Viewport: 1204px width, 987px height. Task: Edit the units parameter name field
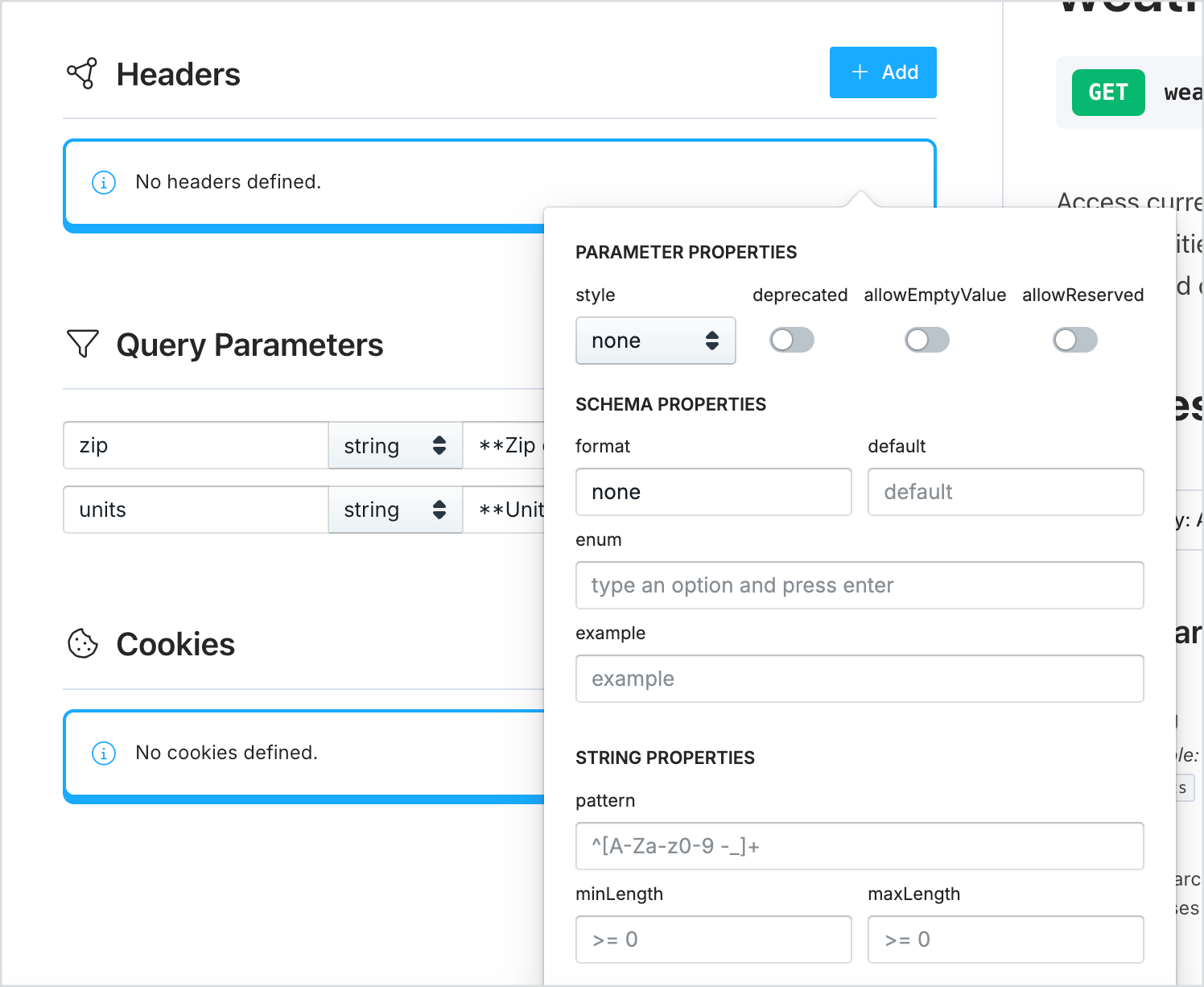pos(196,510)
